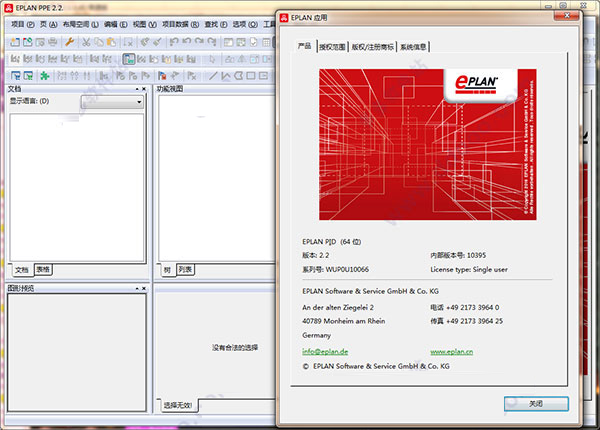Image resolution: width=600 pixels, height=430 pixels.
Task: Click the 版本: 2.2 text
Action: (316, 255)
